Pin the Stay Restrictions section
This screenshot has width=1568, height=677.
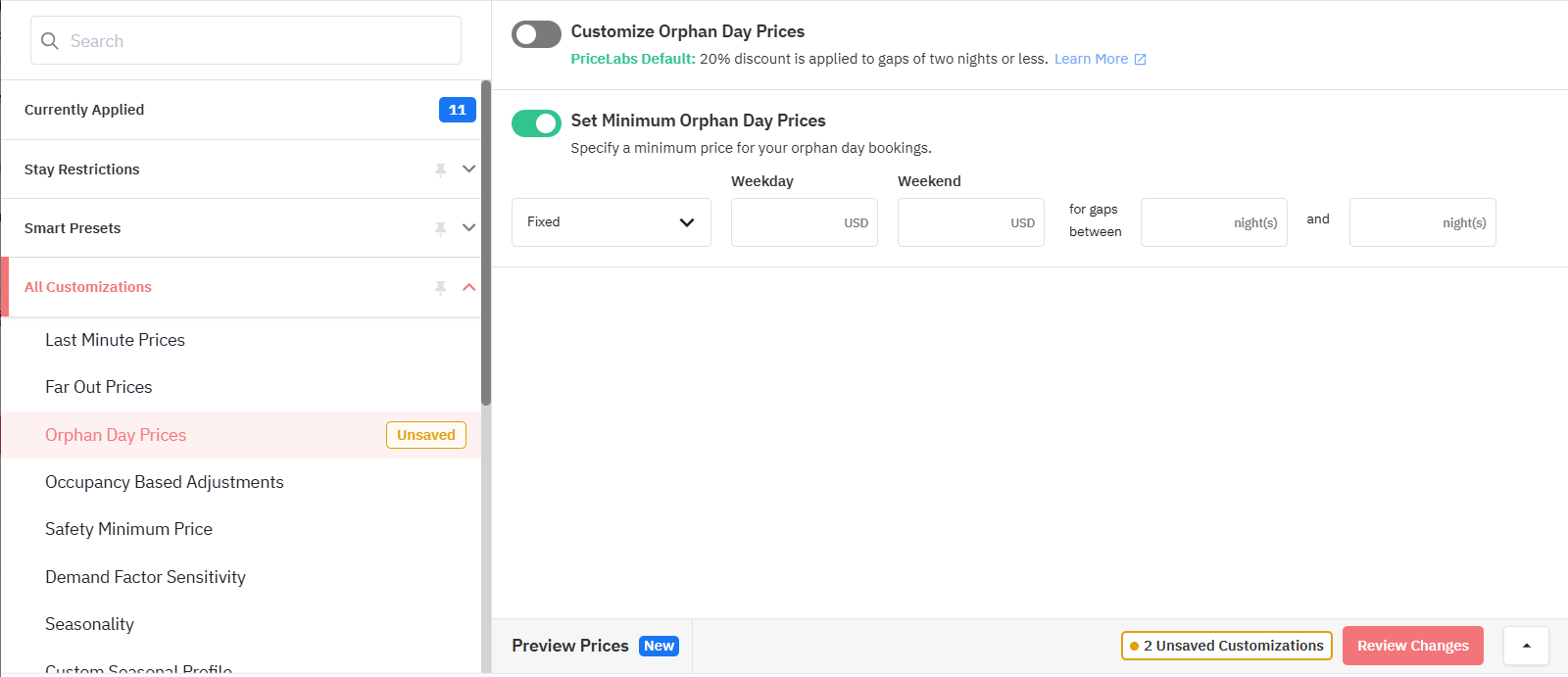coord(441,169)
